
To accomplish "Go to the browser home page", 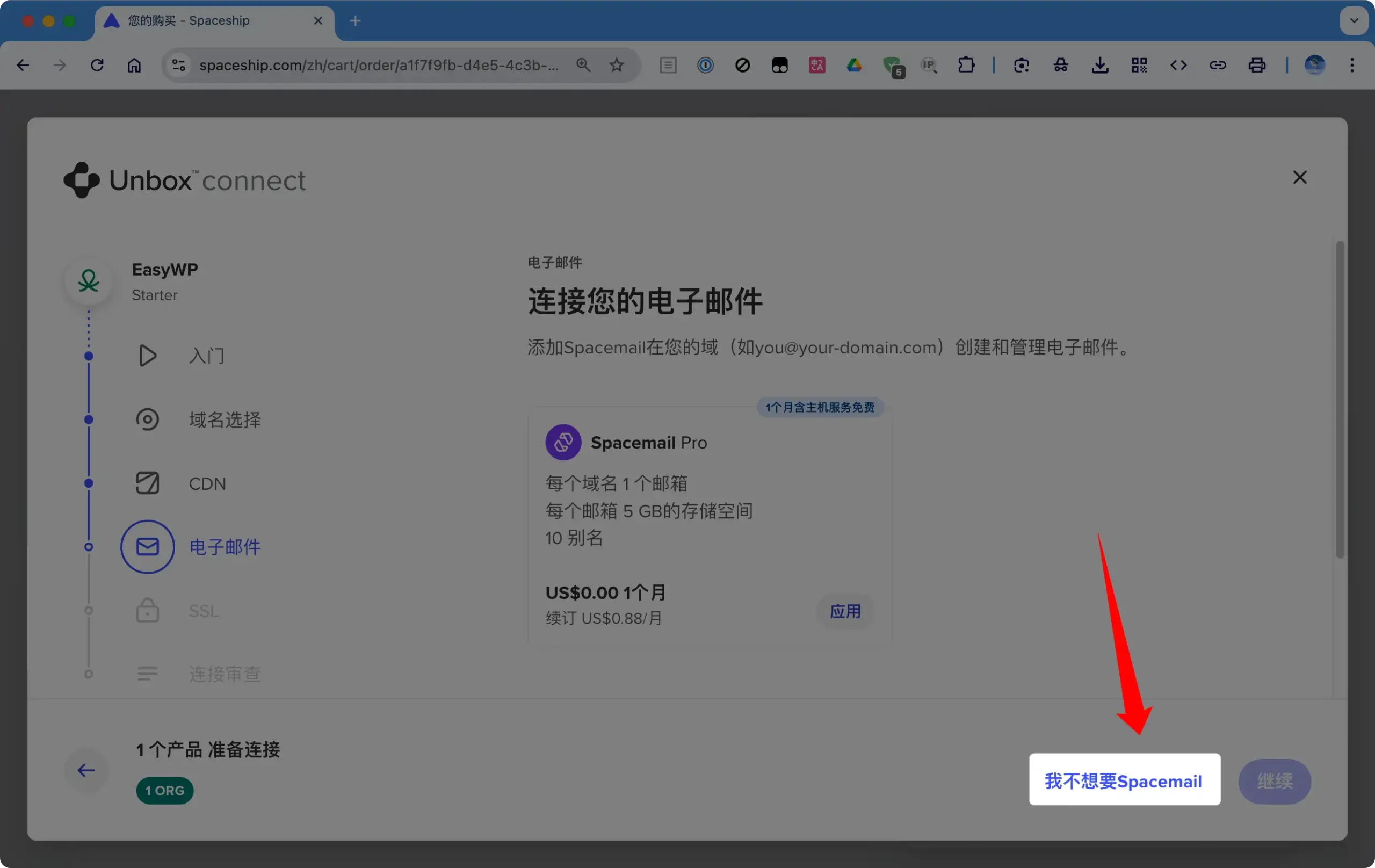I will [134, 65].
